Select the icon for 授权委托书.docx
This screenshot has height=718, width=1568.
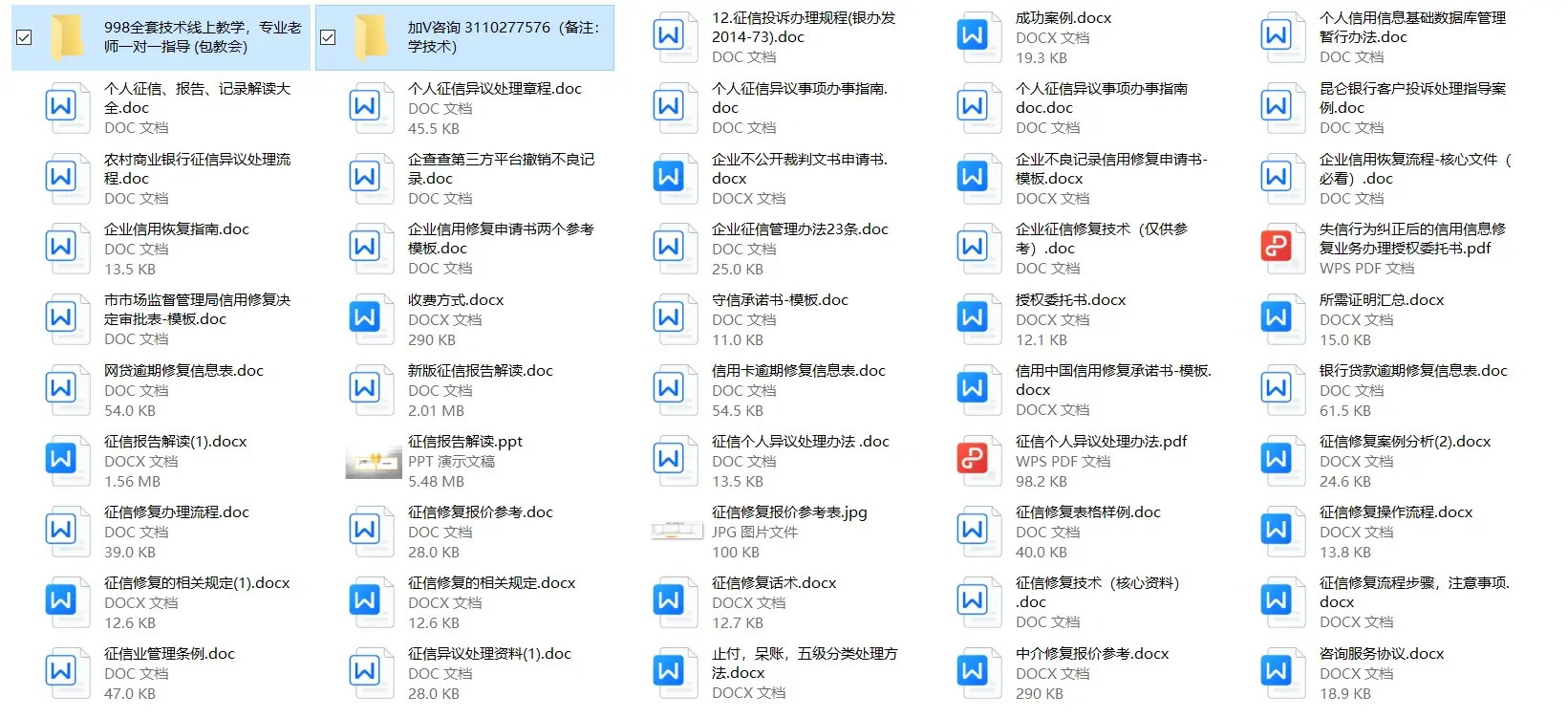(x=973, y=317)
